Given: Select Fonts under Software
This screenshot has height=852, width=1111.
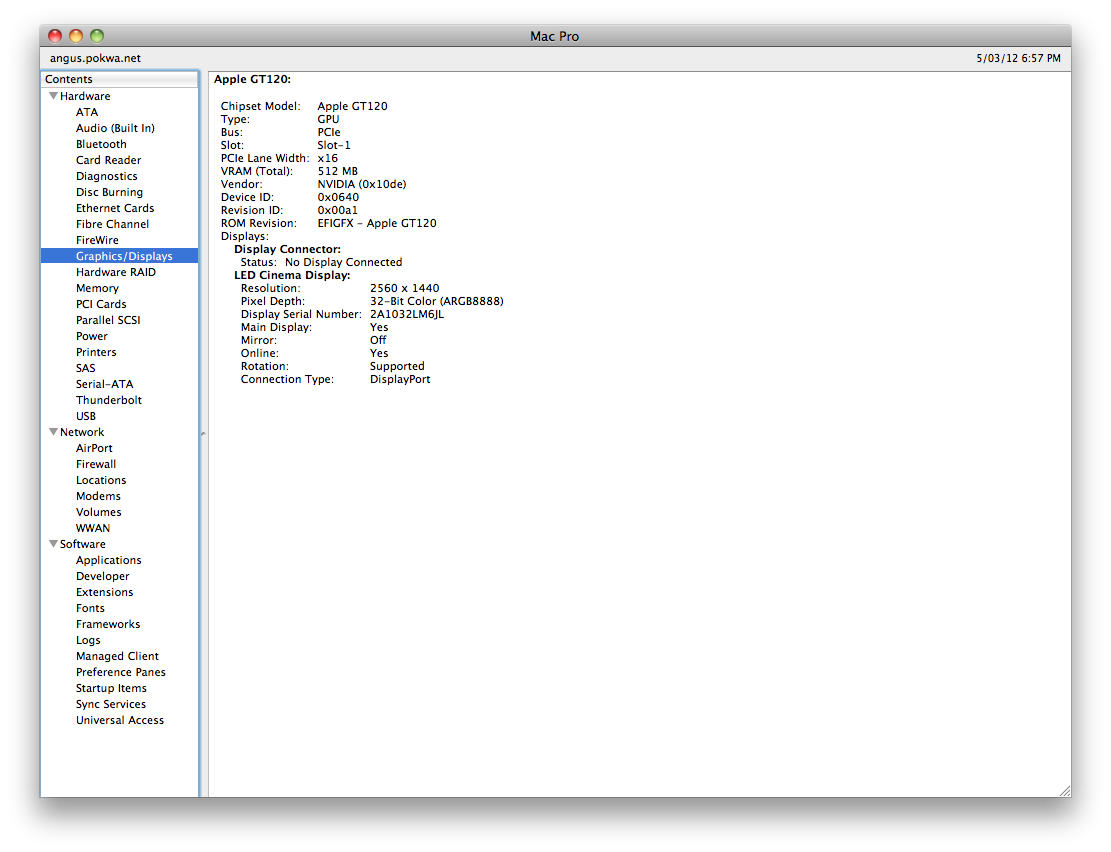Looking at the screenshot, I should coord(90,608).
